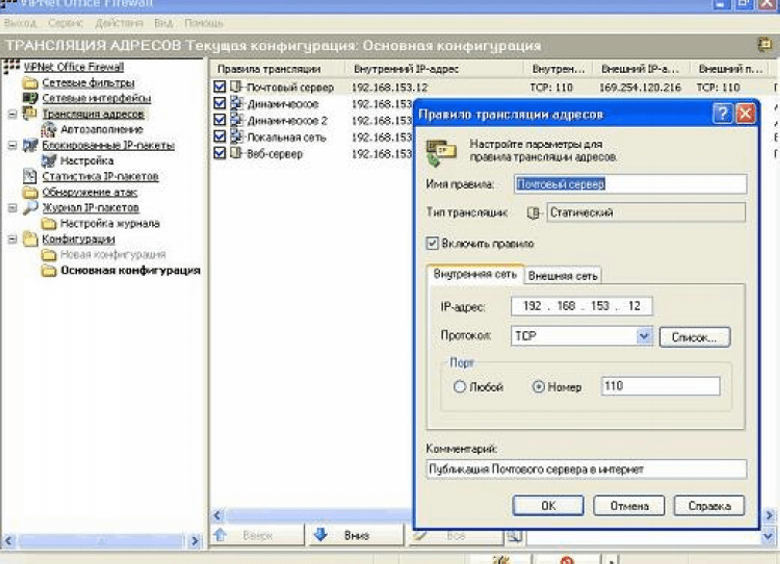Viewport: 780px width, 564px height.
Task: Open the Действия menu
Action: tap(119, 23)
